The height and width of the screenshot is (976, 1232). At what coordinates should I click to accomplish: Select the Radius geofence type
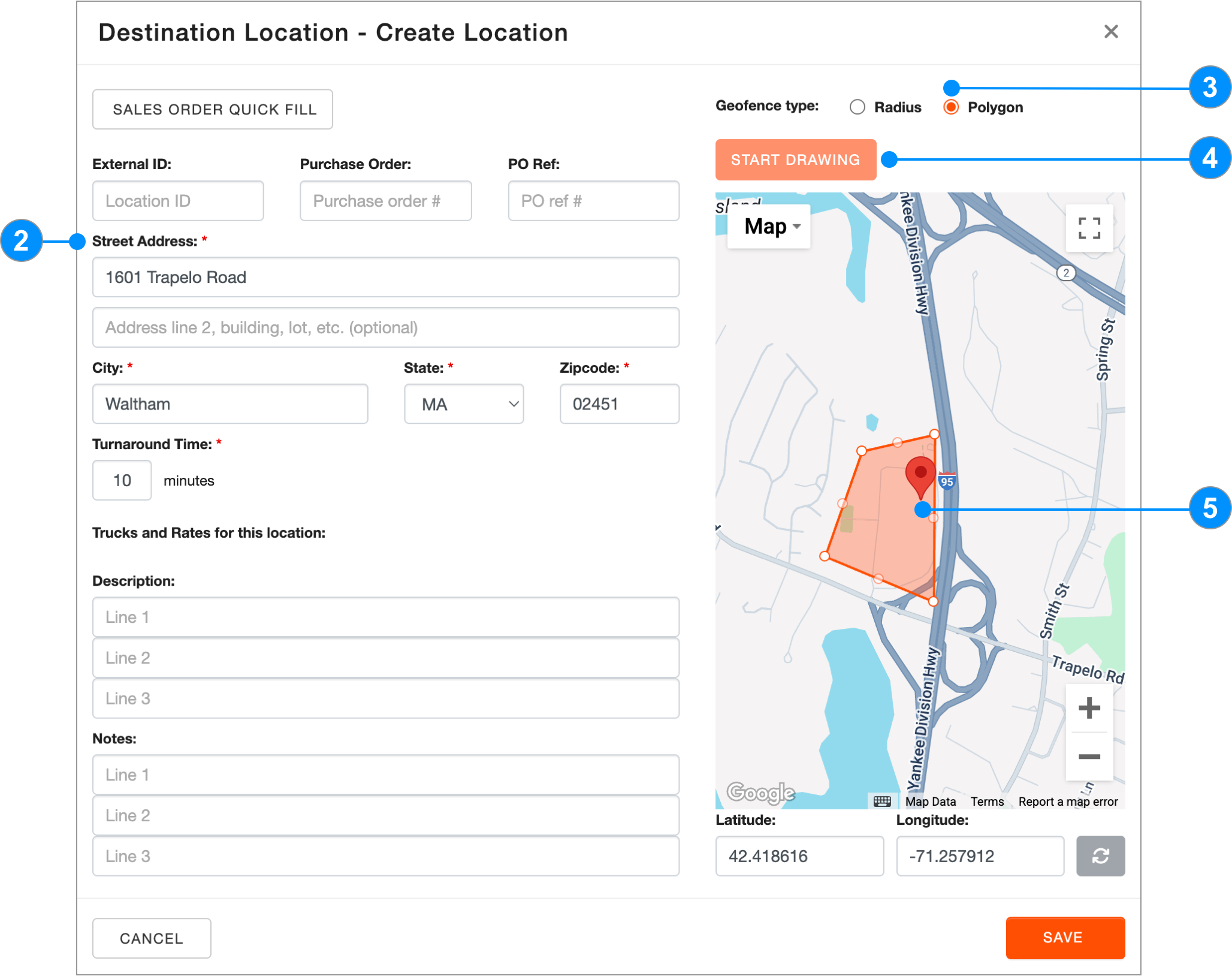coord(857,107)
